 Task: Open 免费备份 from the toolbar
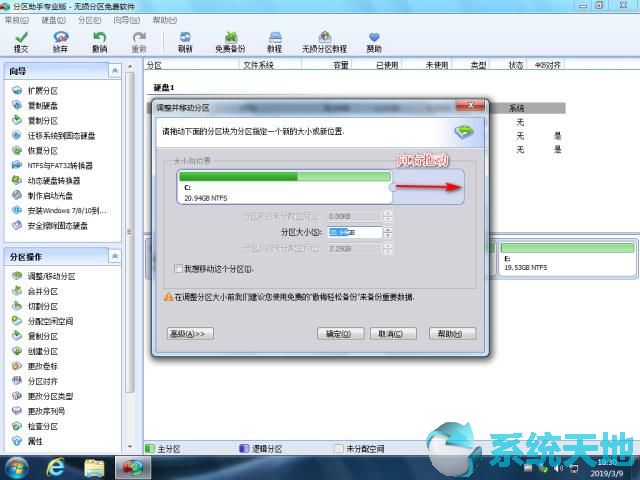230,41
